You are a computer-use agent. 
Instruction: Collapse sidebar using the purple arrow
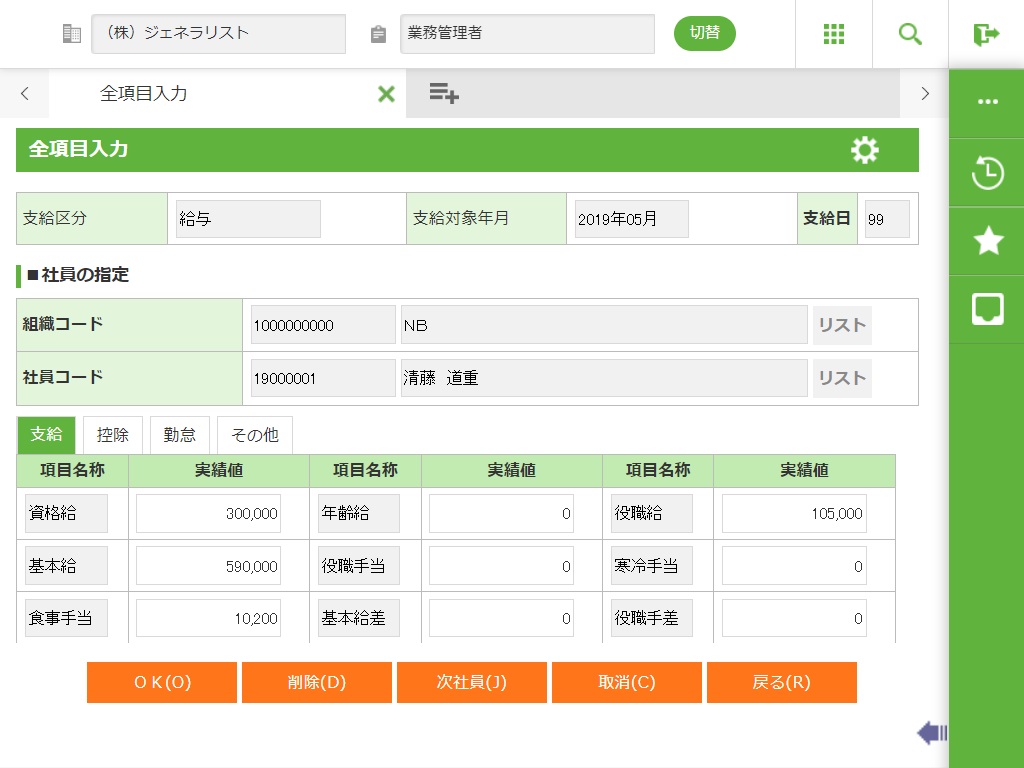tap(931, 733)
